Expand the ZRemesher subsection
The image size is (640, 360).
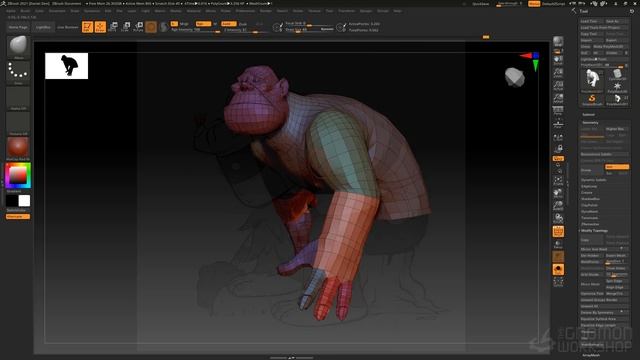pyautogui.click(x=590, y=224)
